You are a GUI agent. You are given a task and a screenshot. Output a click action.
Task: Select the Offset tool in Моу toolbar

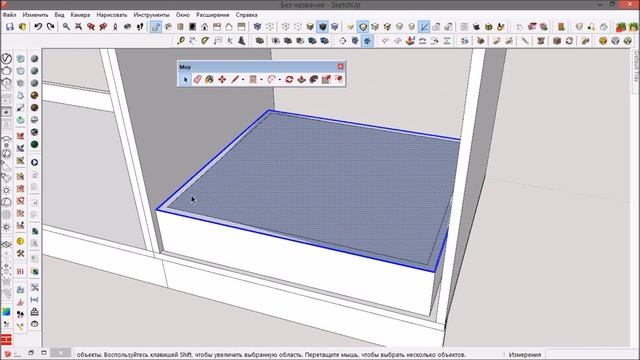[x=313, y=80]
